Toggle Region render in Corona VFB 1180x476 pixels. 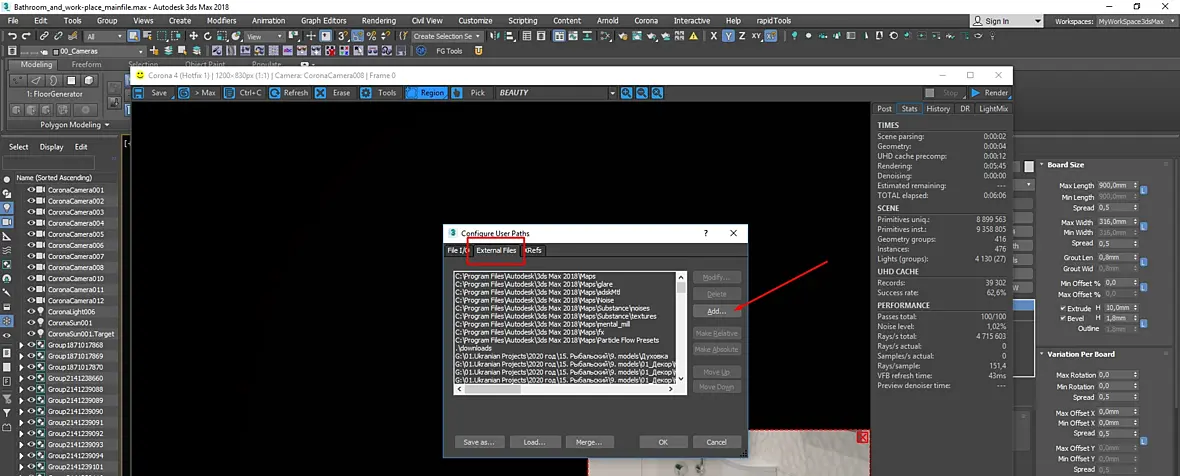(x=426, y=92)
